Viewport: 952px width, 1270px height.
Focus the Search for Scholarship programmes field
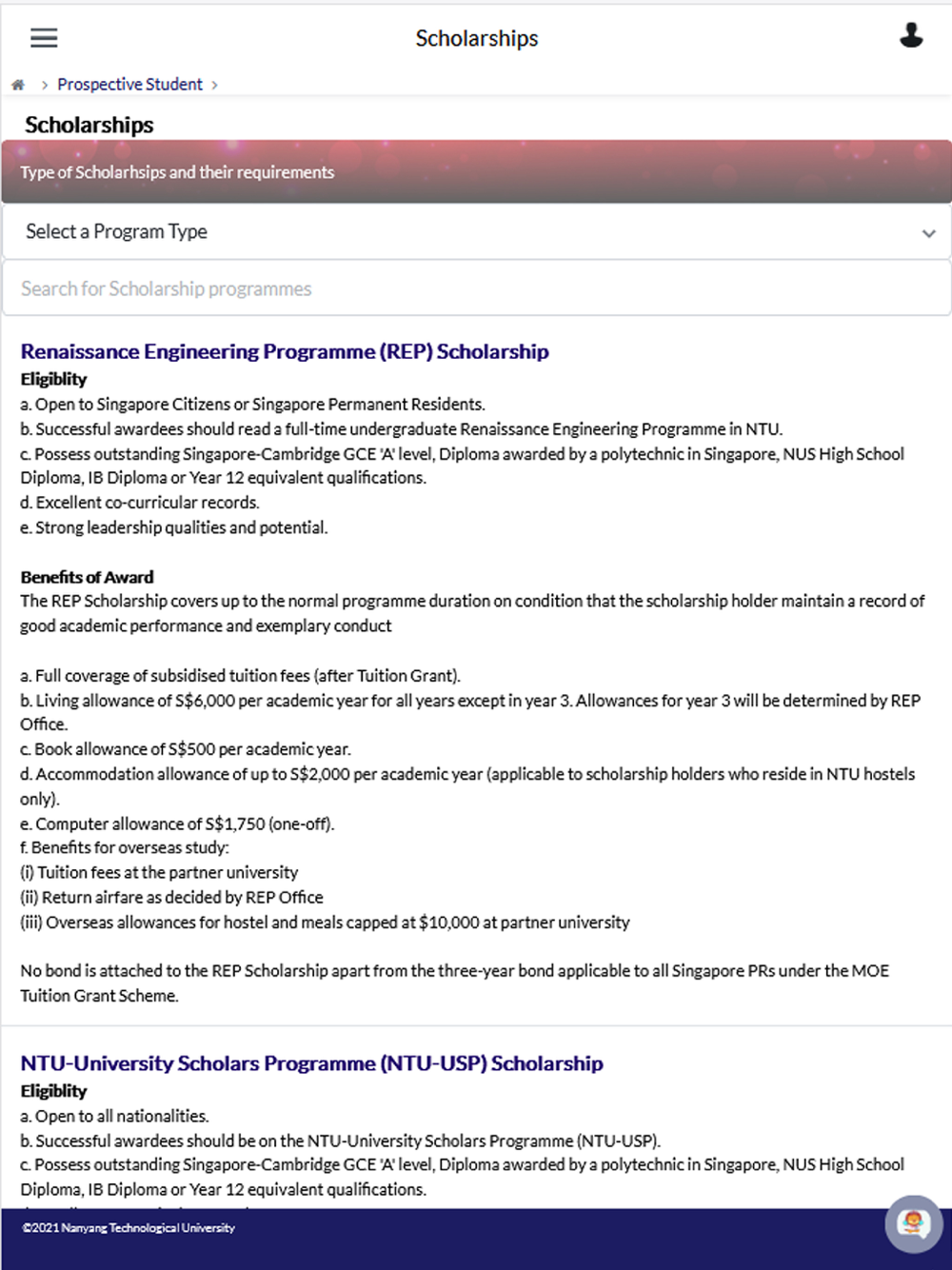click(476, 288)
